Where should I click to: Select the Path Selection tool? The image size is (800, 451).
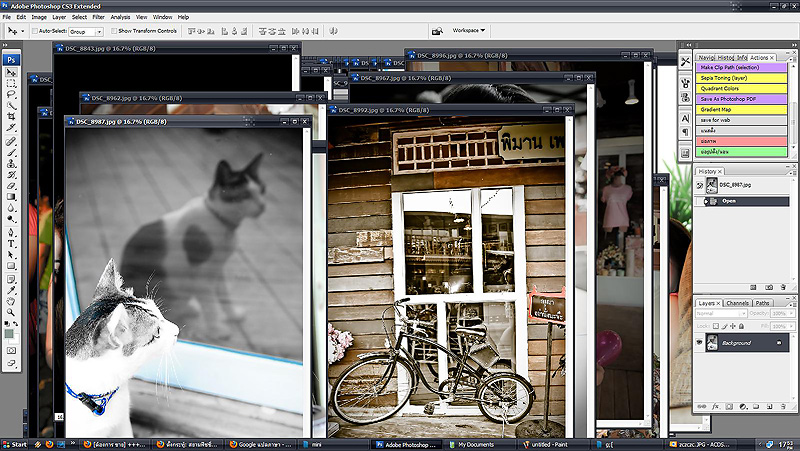click(11, 255)
